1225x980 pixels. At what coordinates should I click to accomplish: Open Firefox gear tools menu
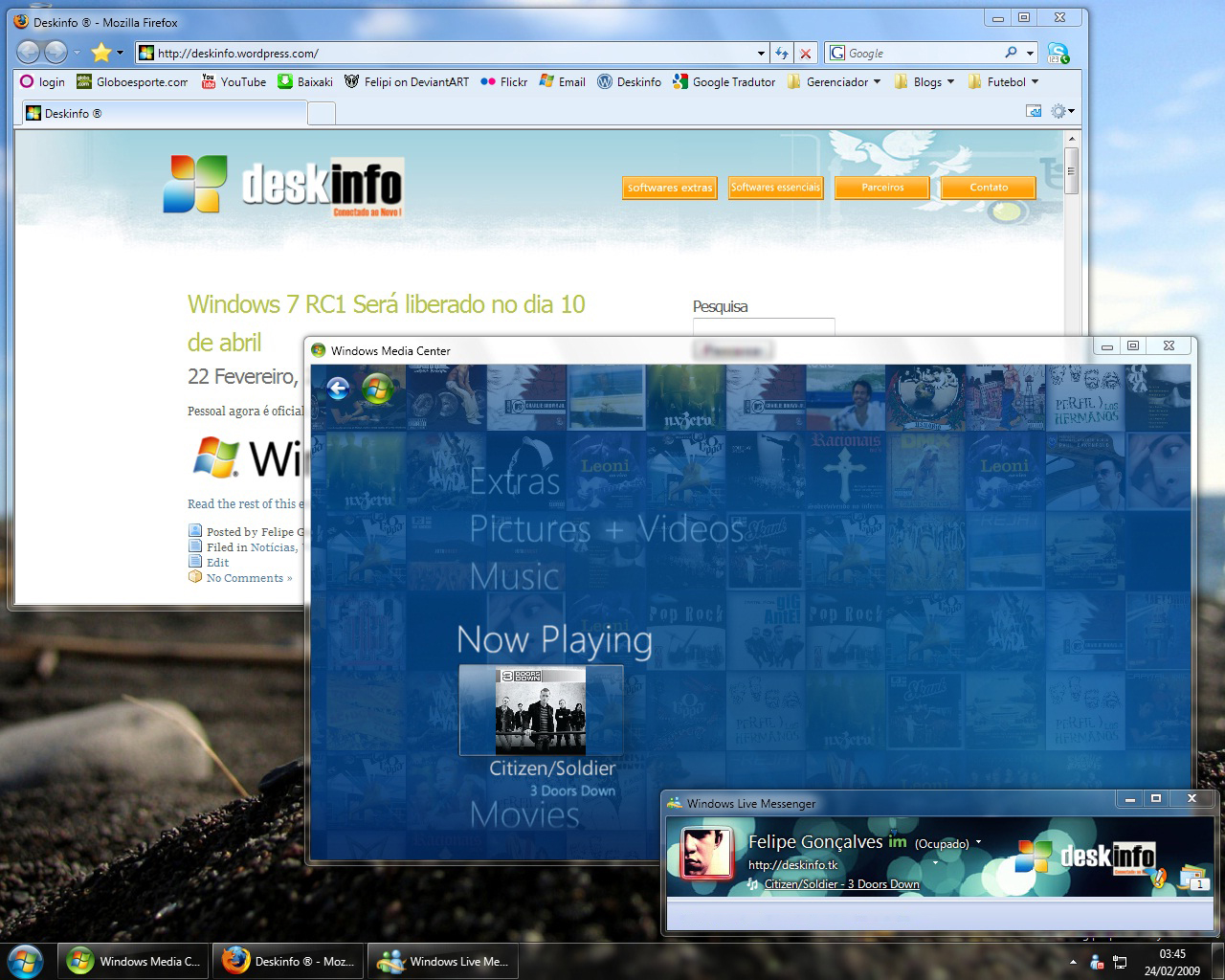click(1062, 111)
